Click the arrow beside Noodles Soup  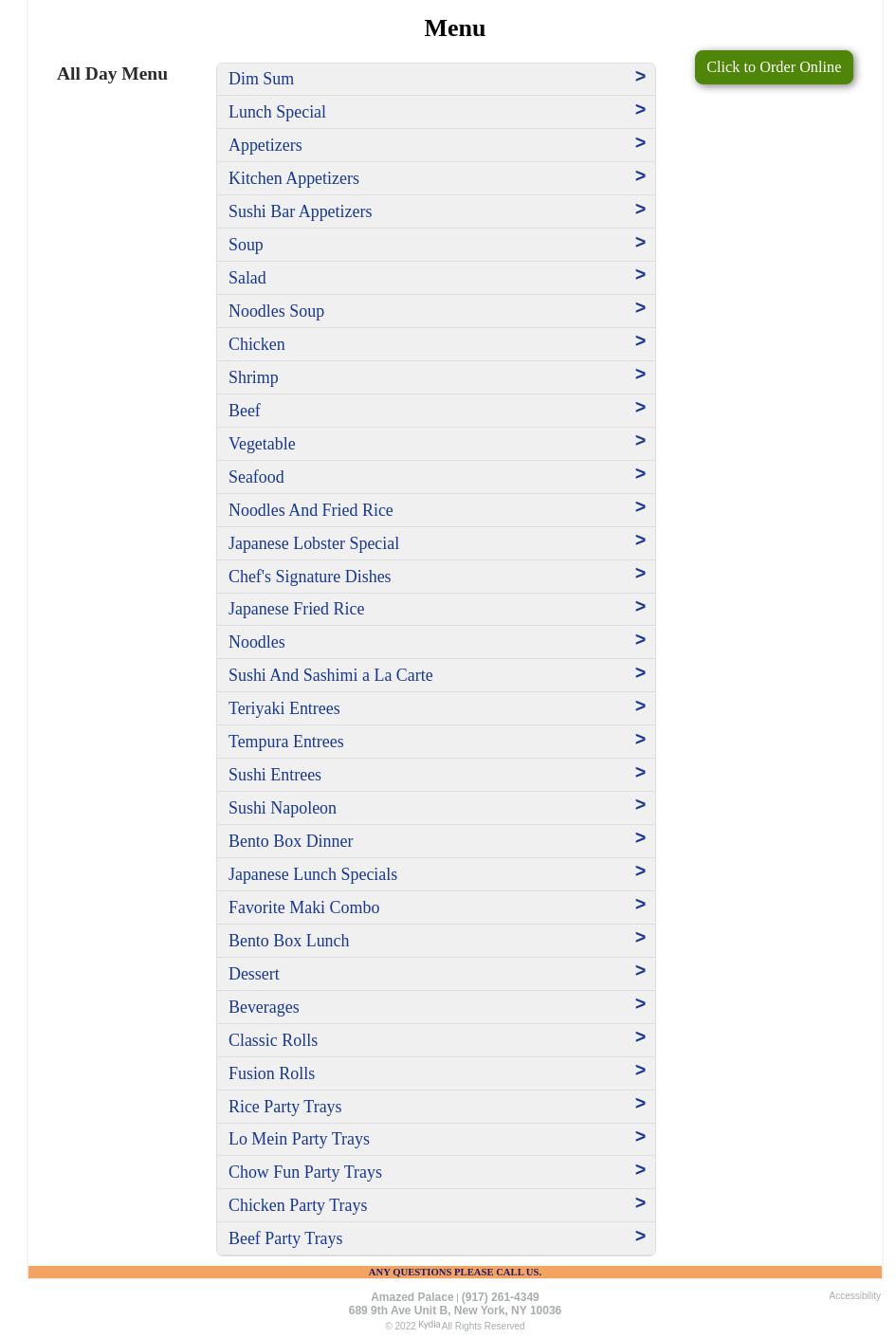click(x=640, y=308)
